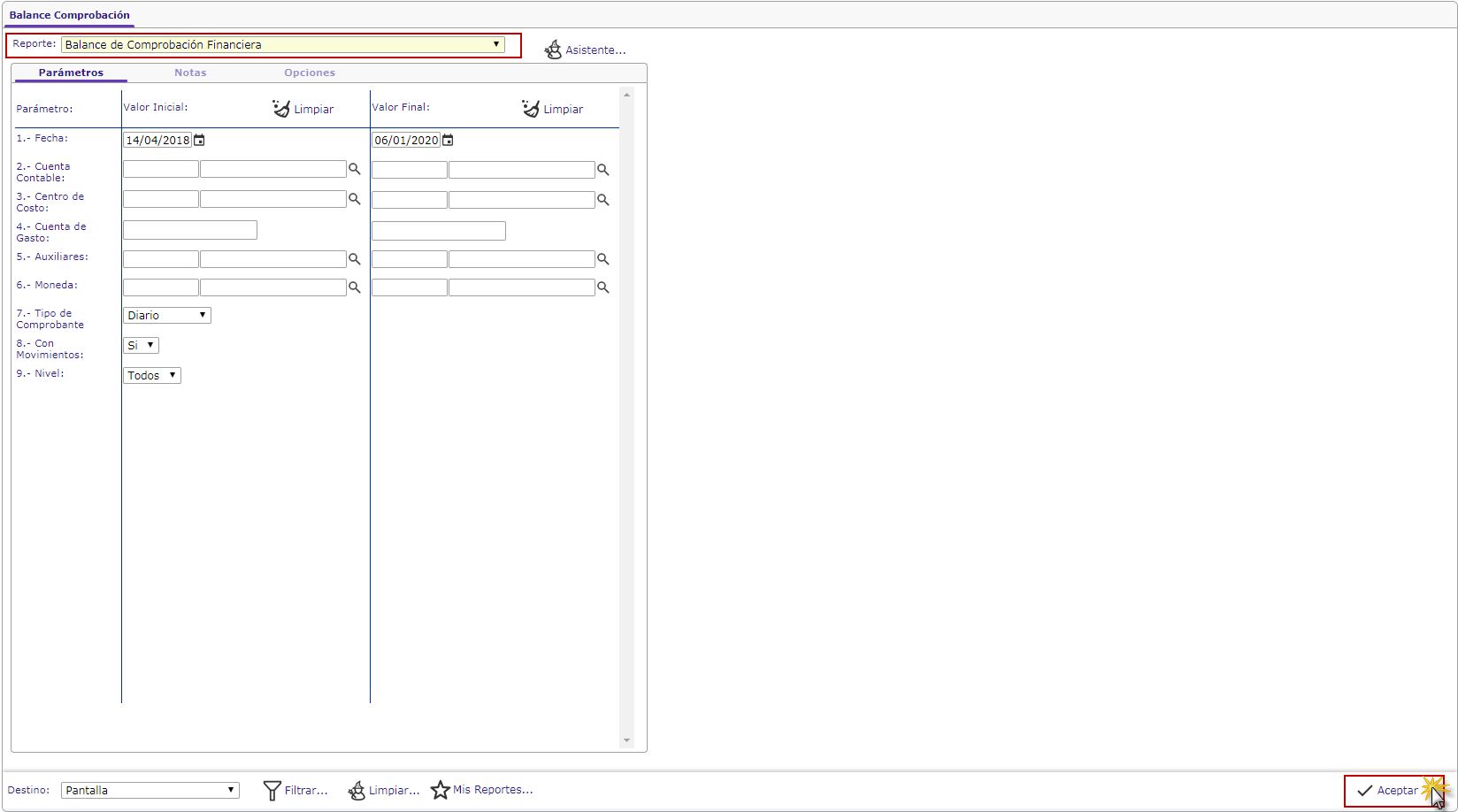Click the parameters panel scrollbar up arrow
This screenshot has width=1458, height=812.
click(627, 95)
